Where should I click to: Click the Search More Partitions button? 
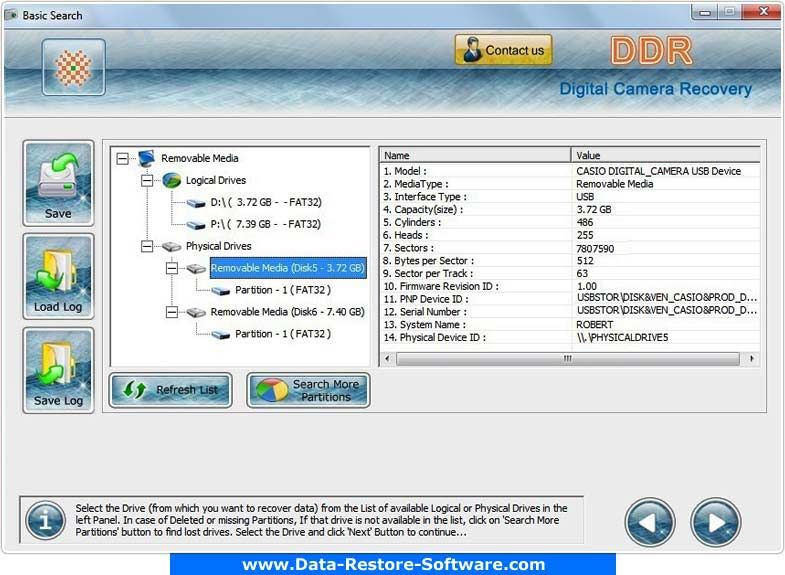point(308,390)
